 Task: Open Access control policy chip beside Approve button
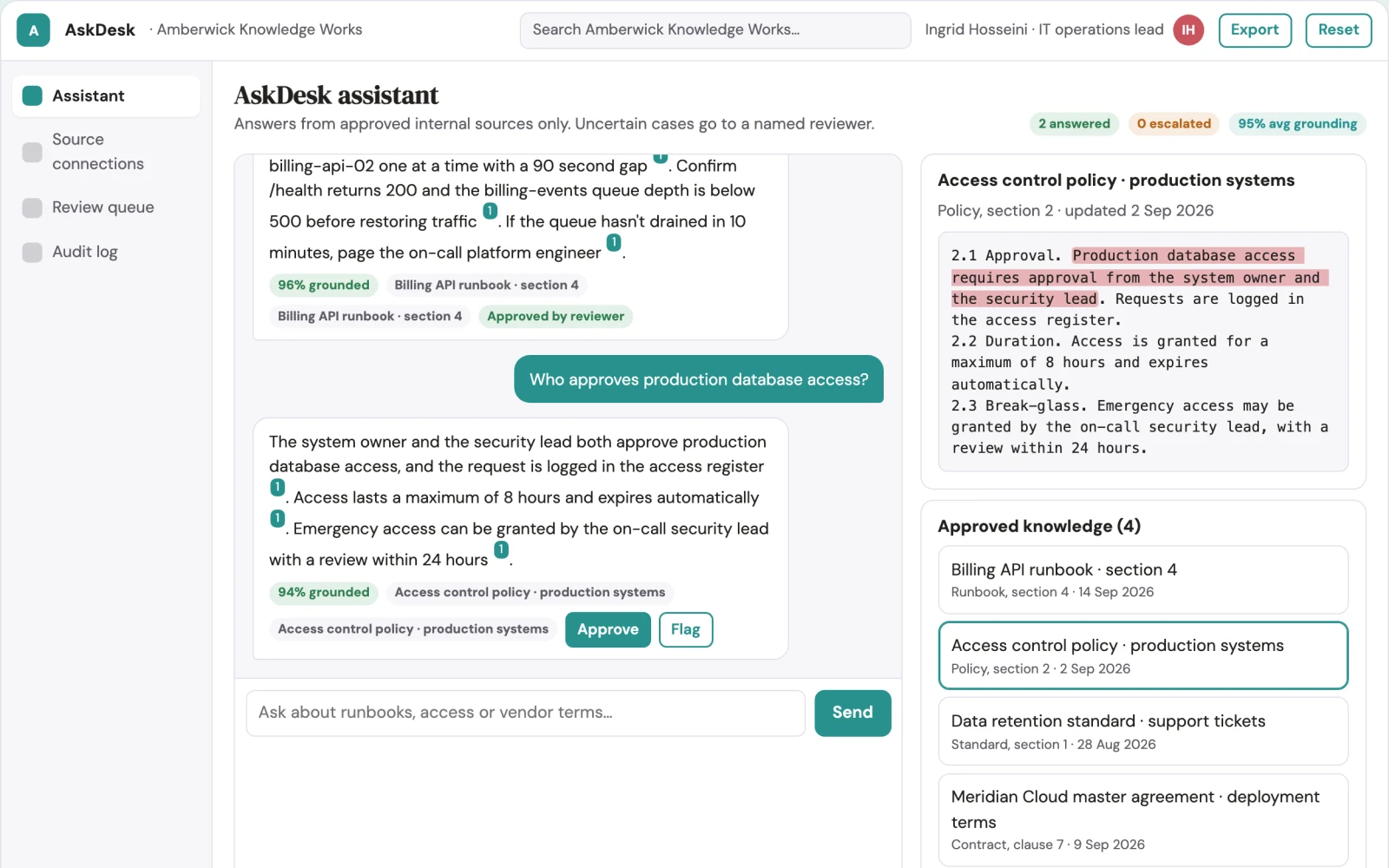(413, 629)
